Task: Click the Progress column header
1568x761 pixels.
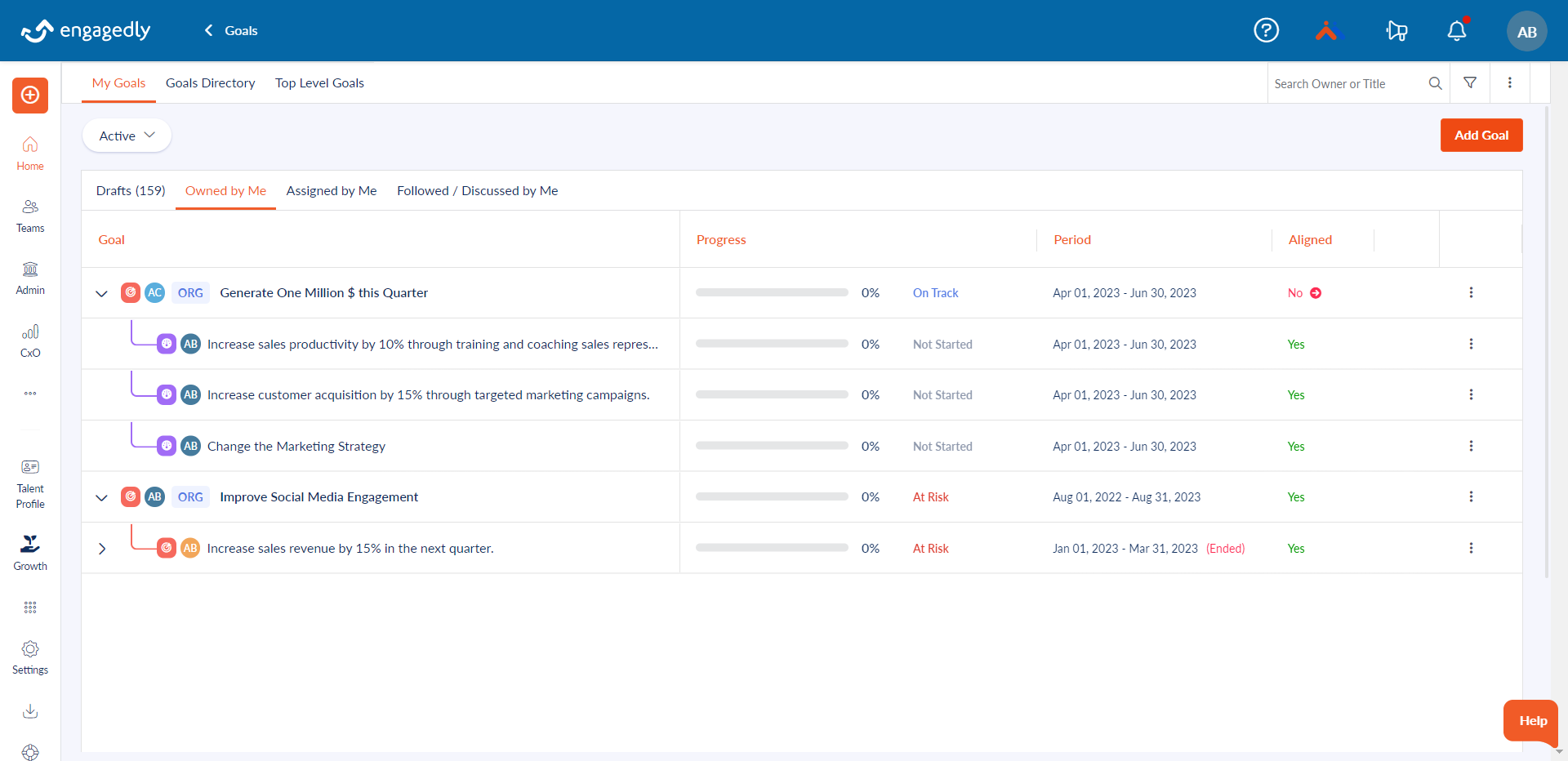Action: pos(721,239)
